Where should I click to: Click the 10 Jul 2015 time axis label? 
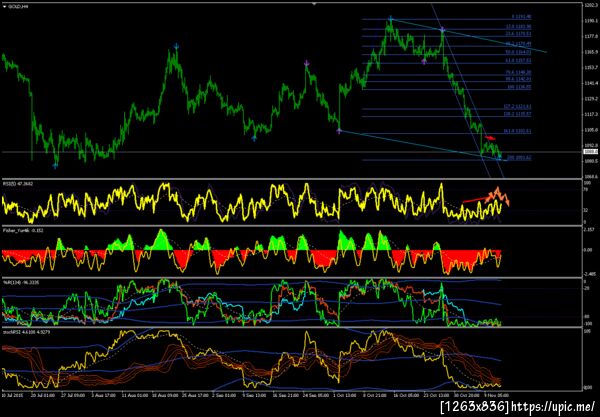click(11, 395)
